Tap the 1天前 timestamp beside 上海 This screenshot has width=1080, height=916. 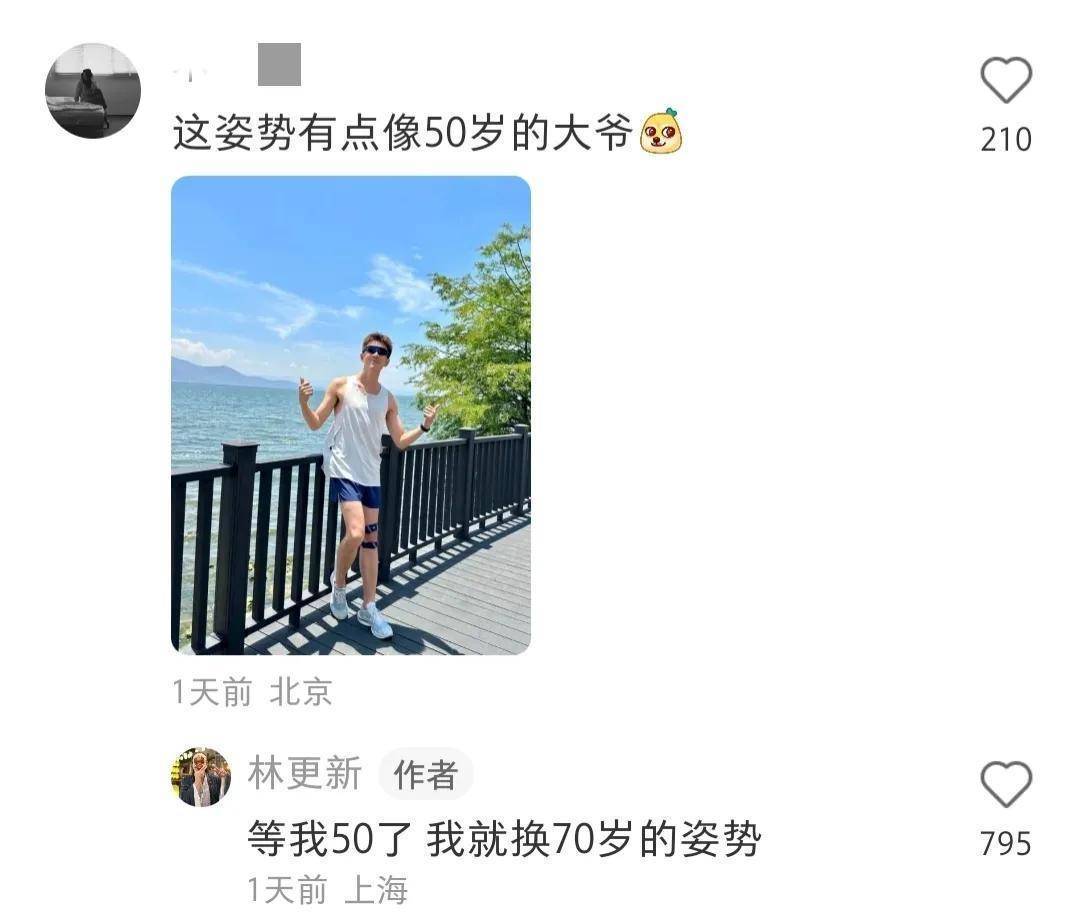[x=287, y=890]
